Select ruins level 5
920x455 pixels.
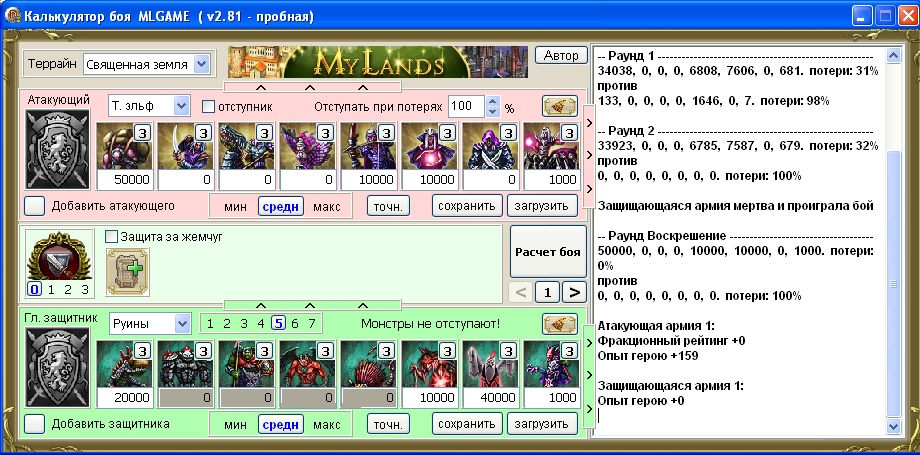[x=279, y=323]
